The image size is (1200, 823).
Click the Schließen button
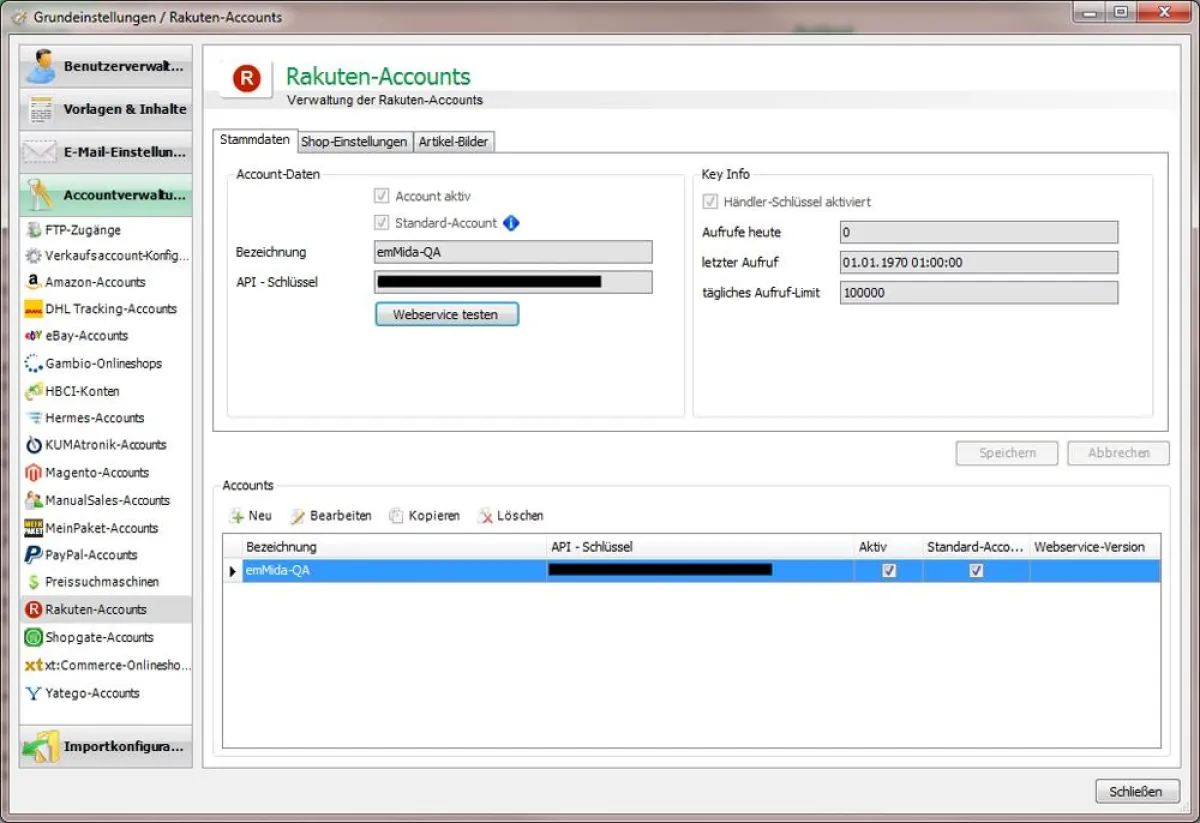pyautogui.click(x=1136, y=791)
